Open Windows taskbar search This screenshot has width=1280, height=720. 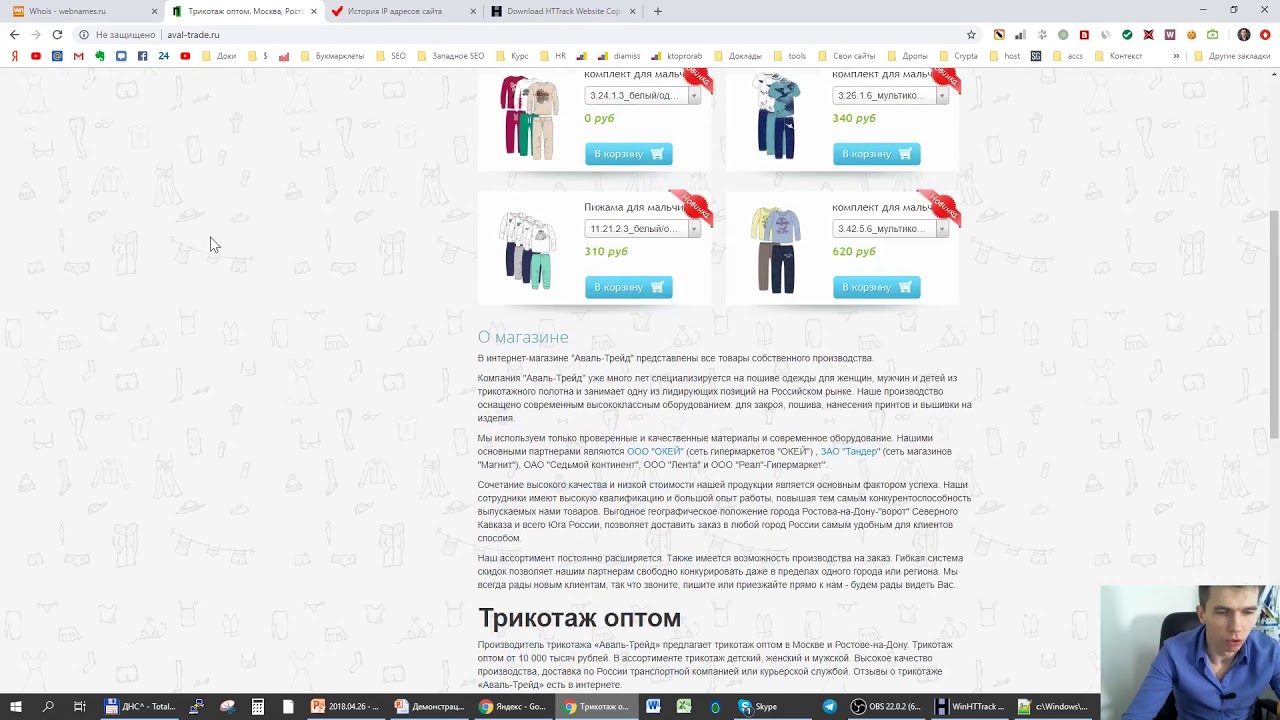tap(47, 706)
